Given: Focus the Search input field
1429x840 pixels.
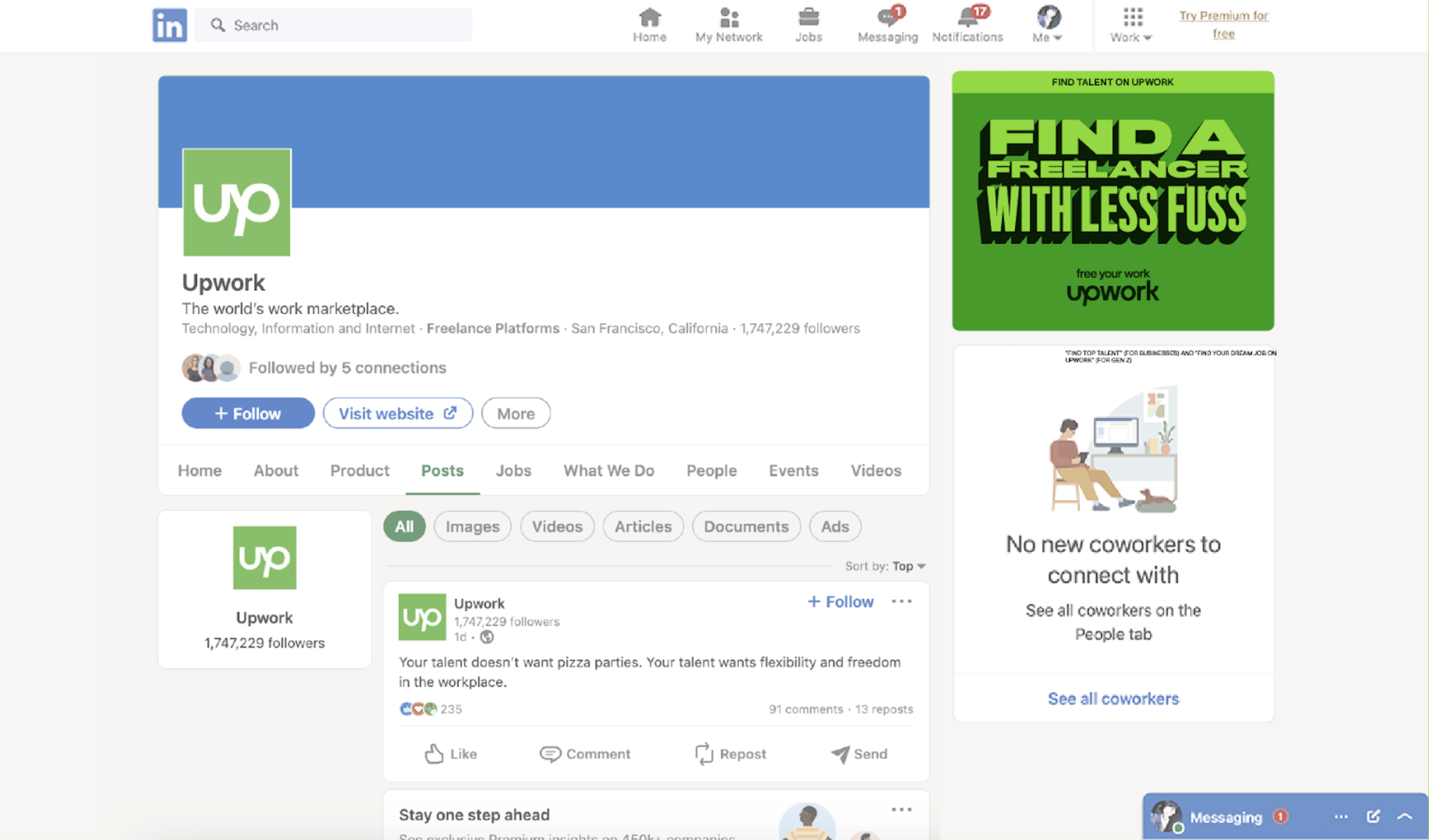Looking at the screenshot, I should coord(333,25).
